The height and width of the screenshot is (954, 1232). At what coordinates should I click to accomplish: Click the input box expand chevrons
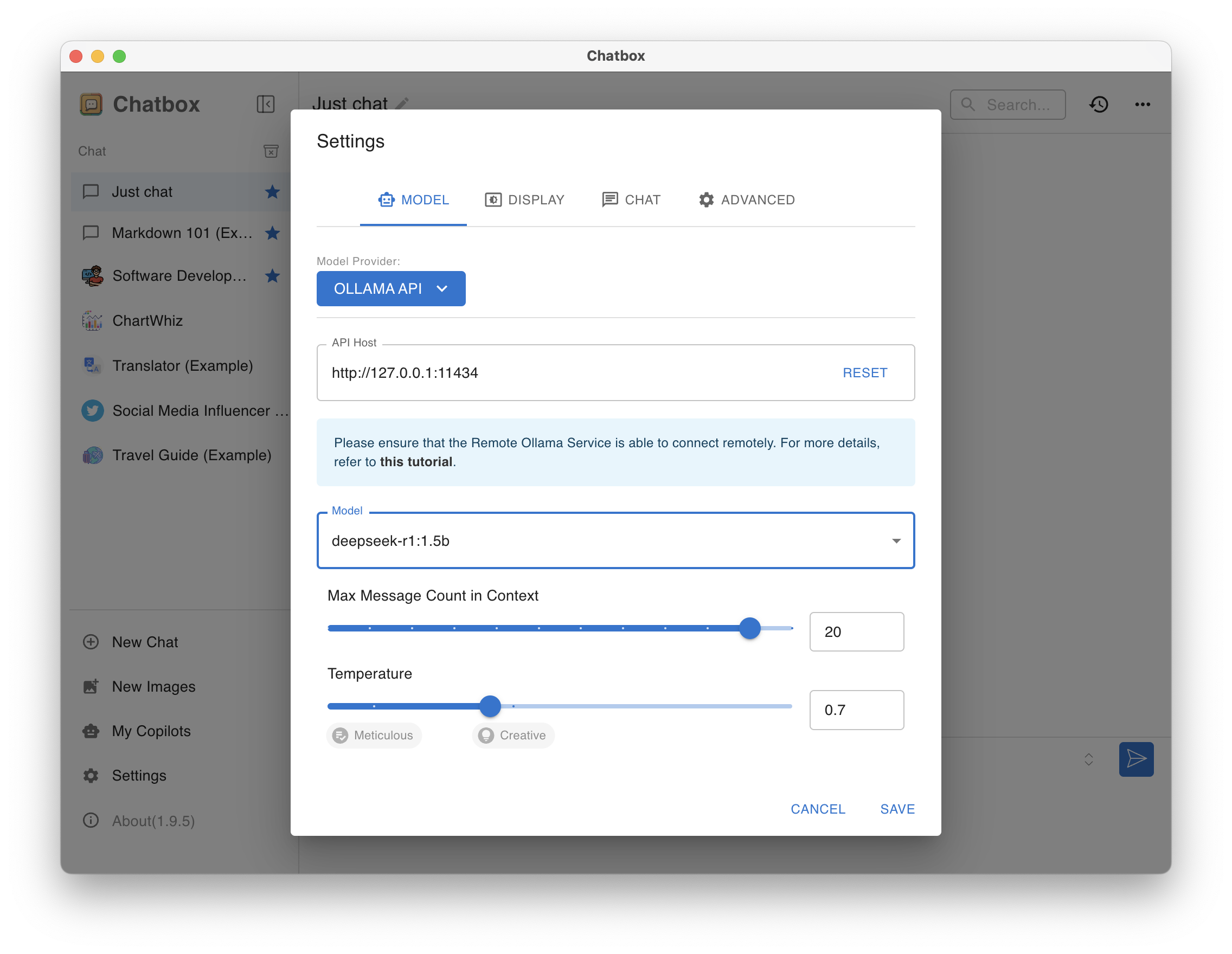click(x=1089, y=759)
